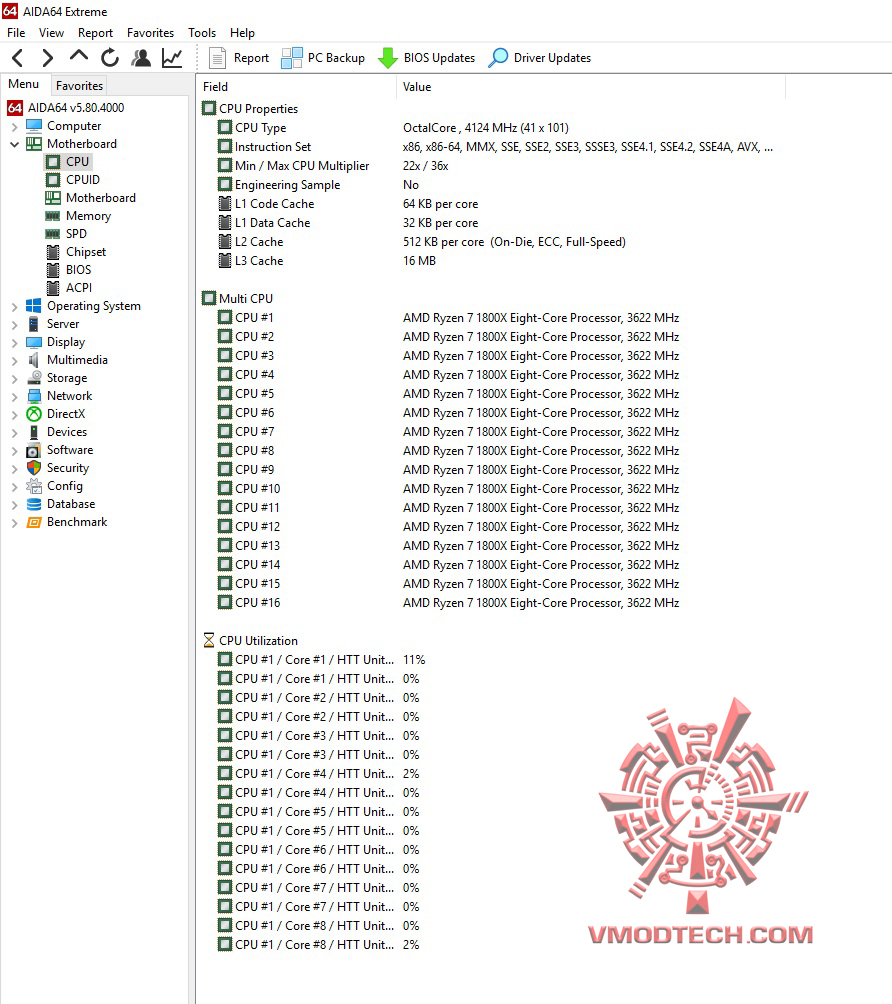Go up one level with Up arrow
This screenshot has height=1004, width=892.
click(x=79, y=56)
